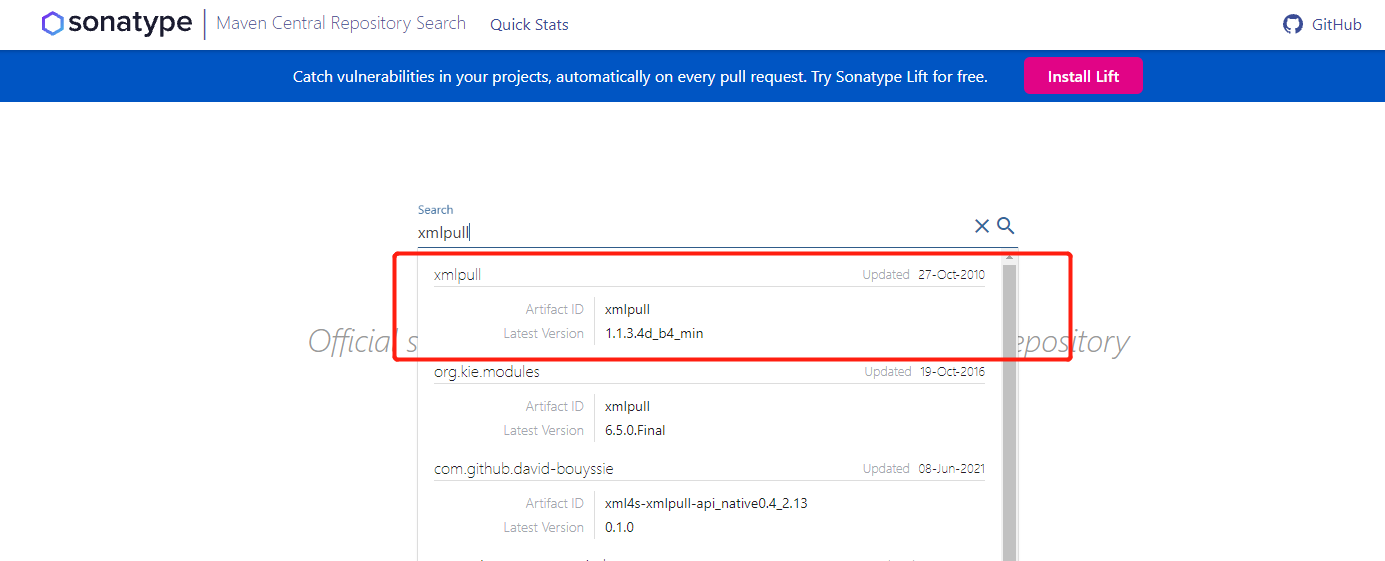Click the Sonatype Lift banner text

point(640,76)
